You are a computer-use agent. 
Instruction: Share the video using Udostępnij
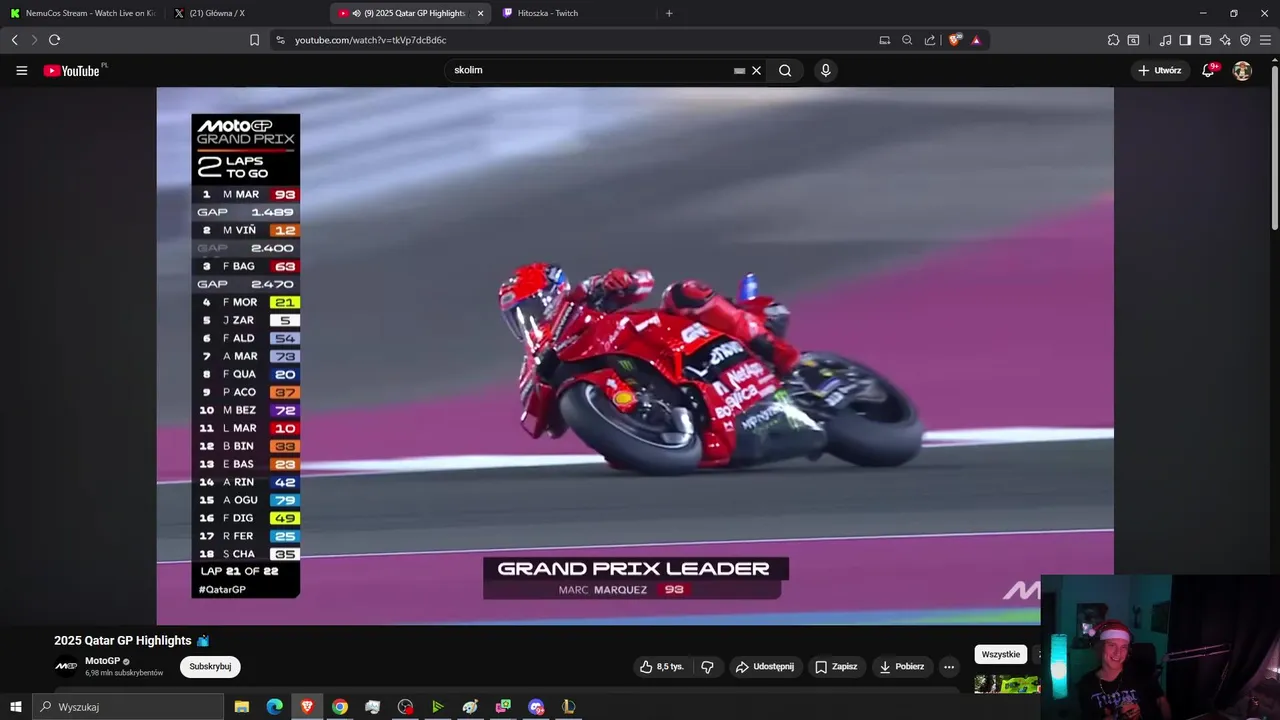[x=764, y=667]
